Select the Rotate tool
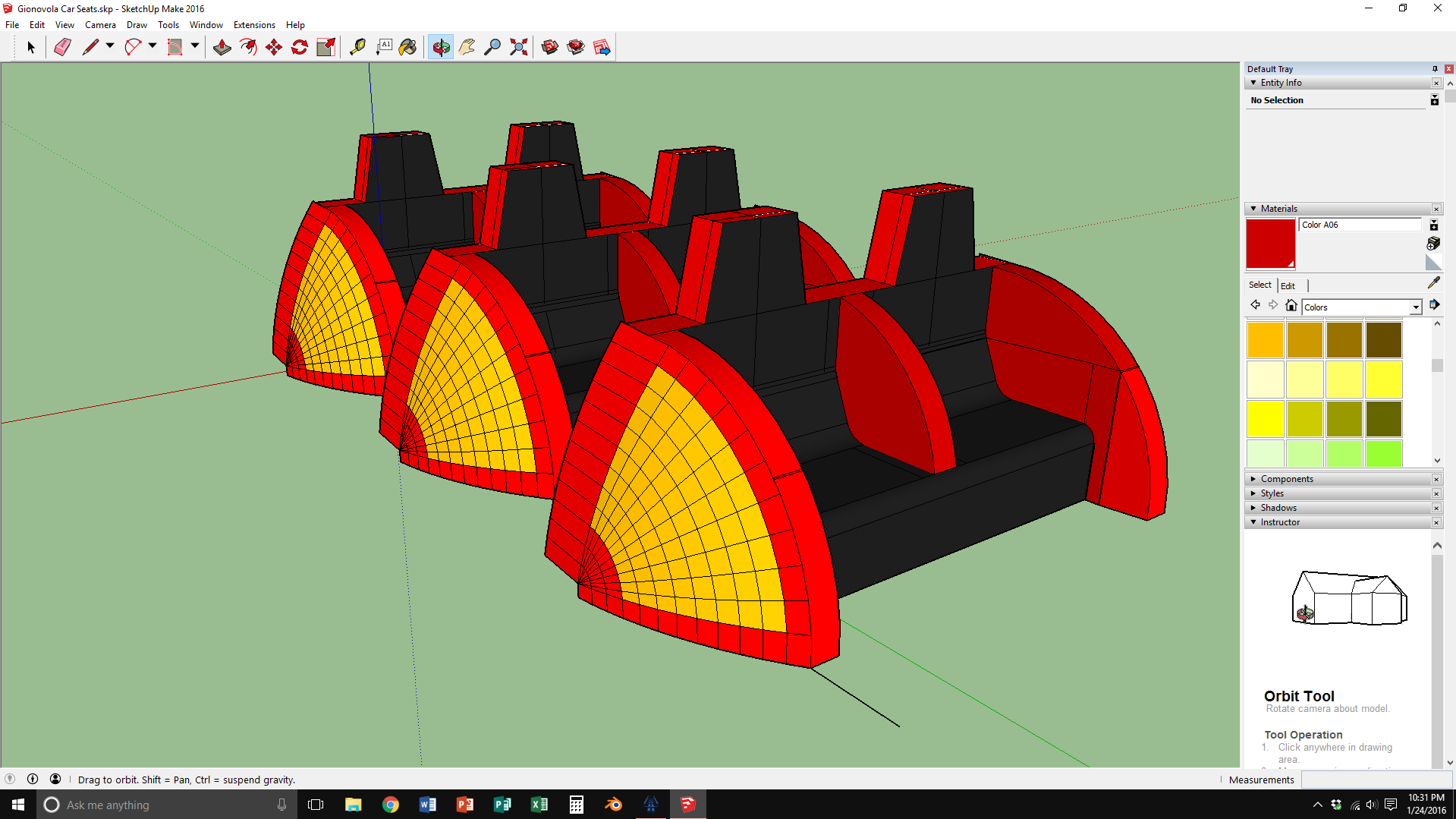Image resolution: width=1456 pixels, height=819 pixels. pos(300,47)
